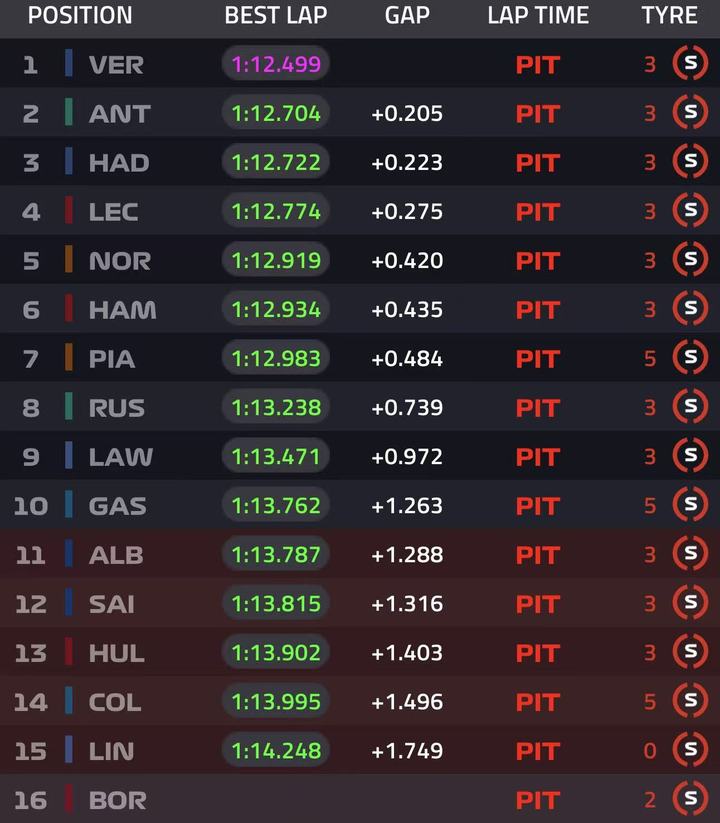
Task: Click the orange team colour bar beside NOR
Action: coord(69,260)
